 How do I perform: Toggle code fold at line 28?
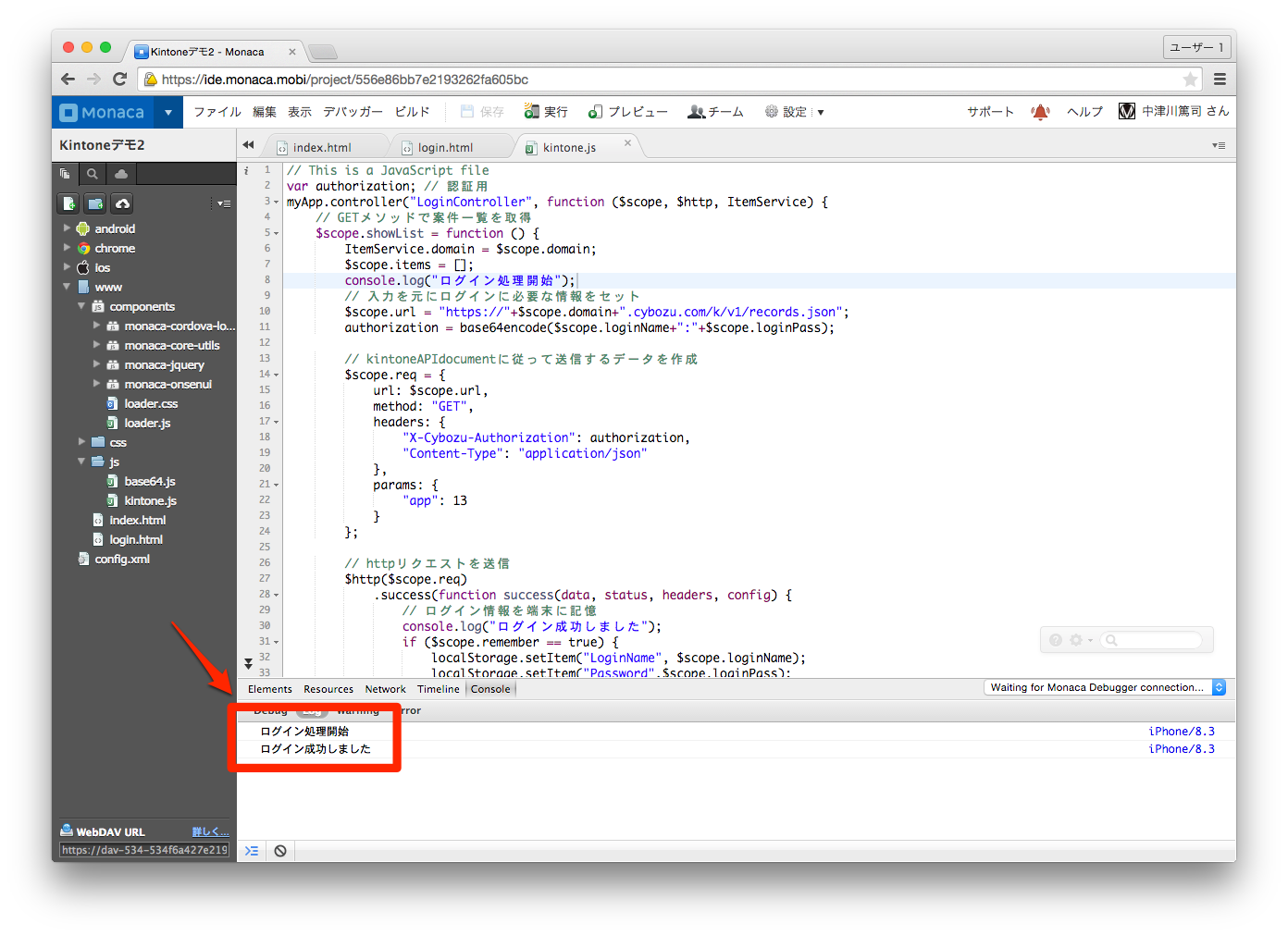point(276,596)
